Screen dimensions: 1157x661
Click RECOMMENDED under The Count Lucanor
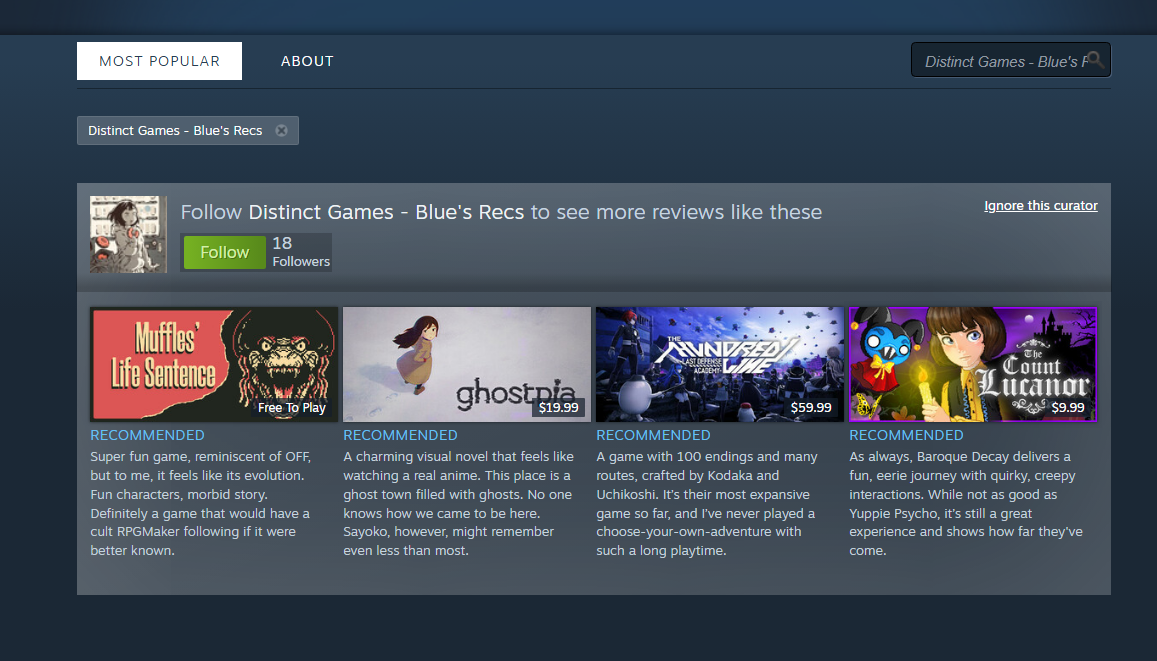(907, 435)
